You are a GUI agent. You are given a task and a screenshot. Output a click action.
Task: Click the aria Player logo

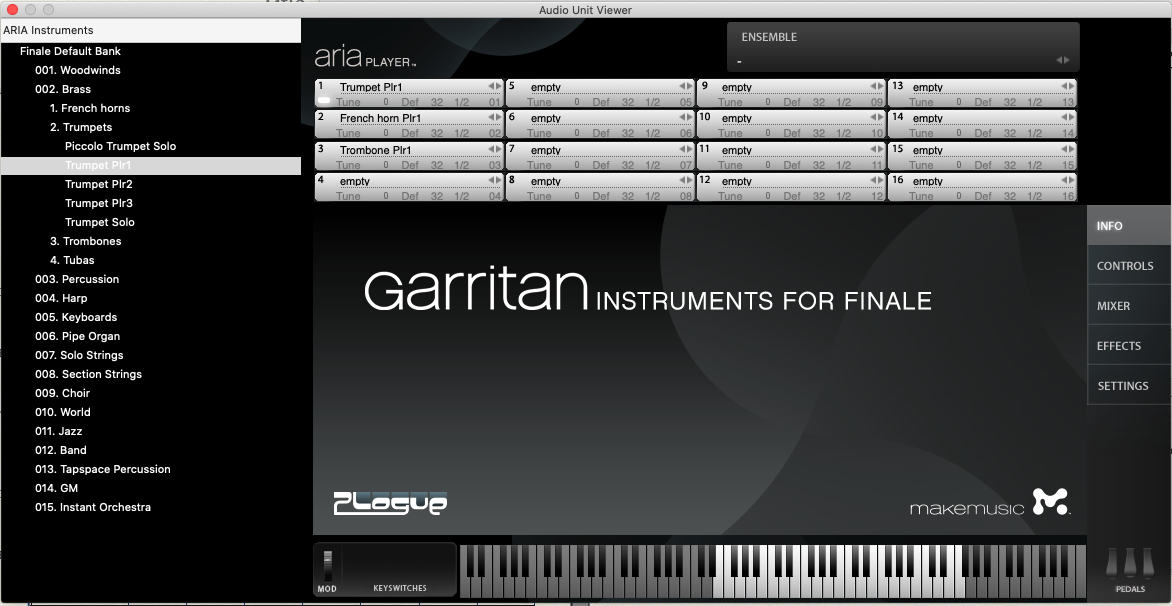point(364,57)
